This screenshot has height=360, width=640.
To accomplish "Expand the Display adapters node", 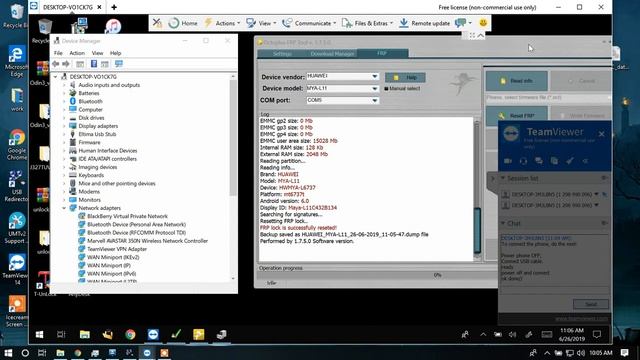I will [64, 126].
